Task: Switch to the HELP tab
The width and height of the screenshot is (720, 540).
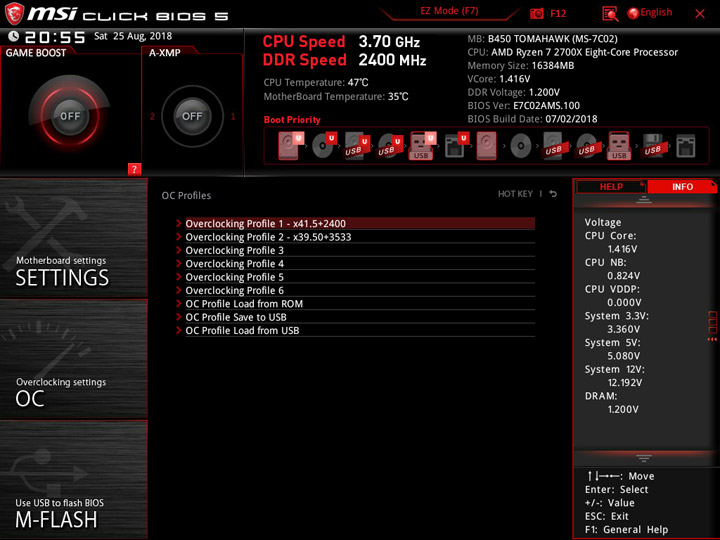Action: (611, 187)
